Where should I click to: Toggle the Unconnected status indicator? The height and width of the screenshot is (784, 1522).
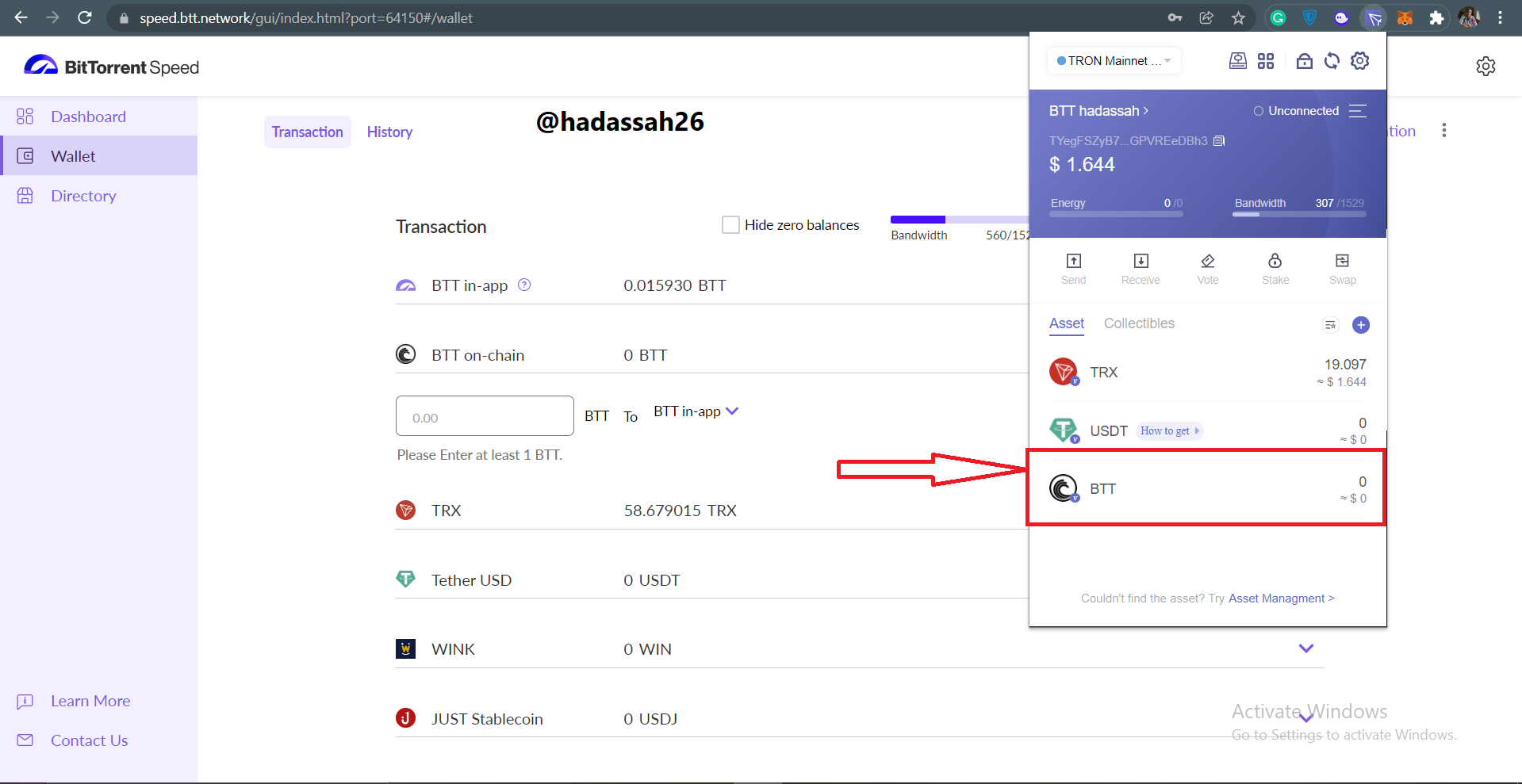[1296, 111]
